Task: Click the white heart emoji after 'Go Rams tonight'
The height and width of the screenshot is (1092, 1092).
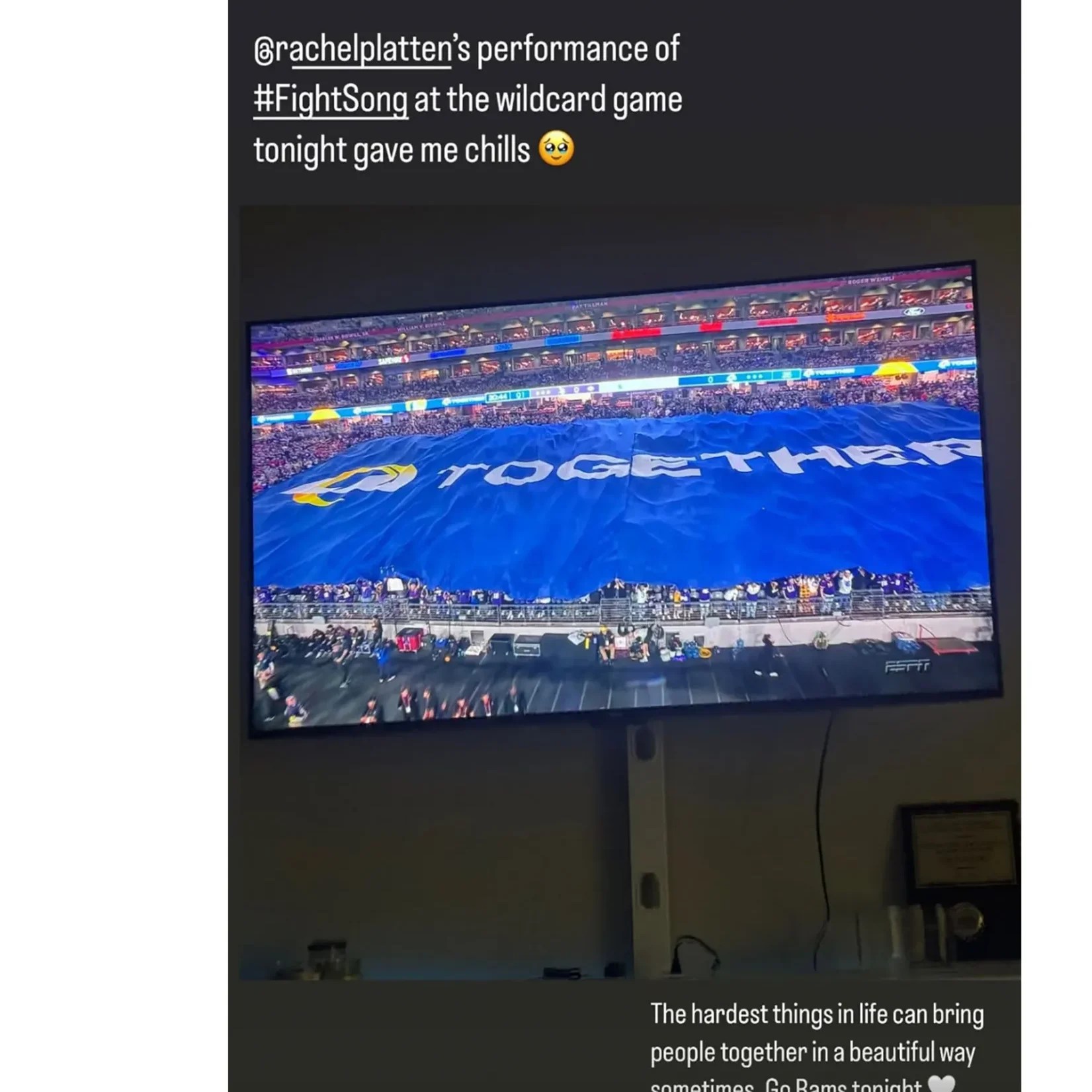Action: click(941, 1083)
